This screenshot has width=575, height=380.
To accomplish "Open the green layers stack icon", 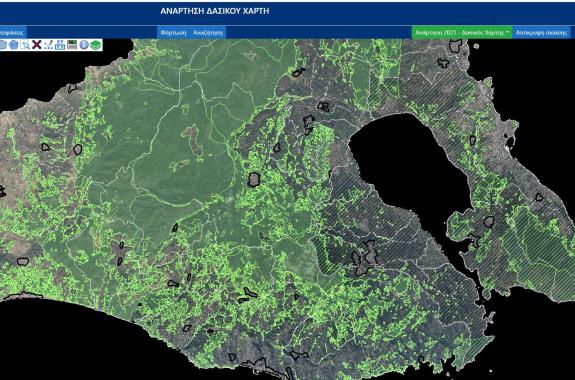I will [96, 45].
